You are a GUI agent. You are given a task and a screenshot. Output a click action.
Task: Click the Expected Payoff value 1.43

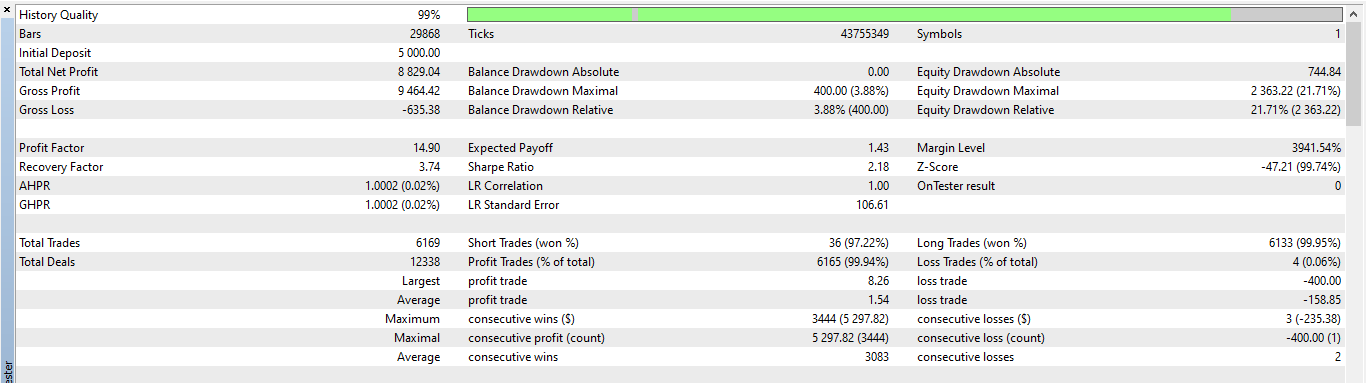pyautogui.click(x=879, y=148)
